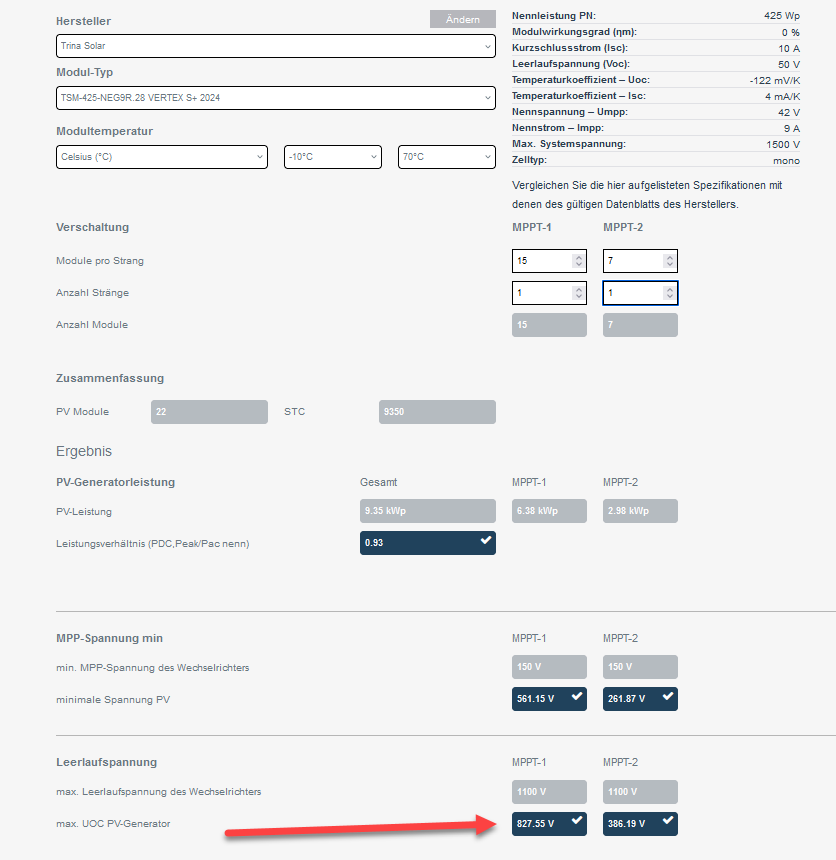Select the -10°C minimum temperature dropdown
836x860 pixels.
pyautogui.click(x=332, y=157)
